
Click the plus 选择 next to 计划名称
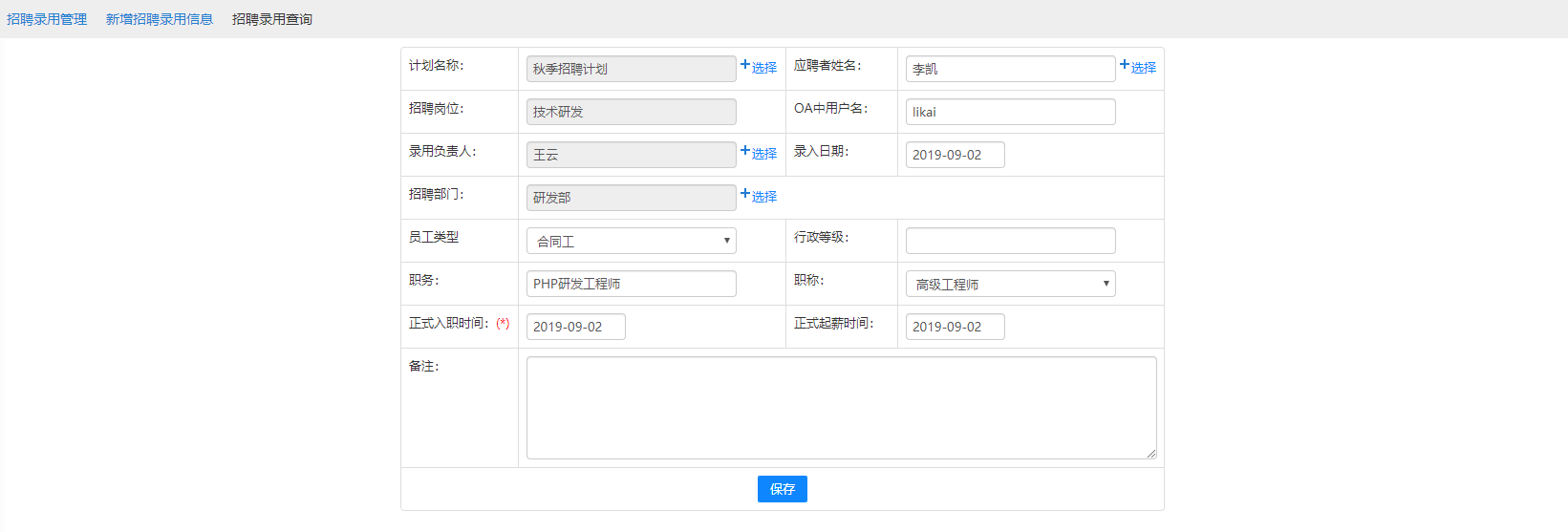[759, 67]
